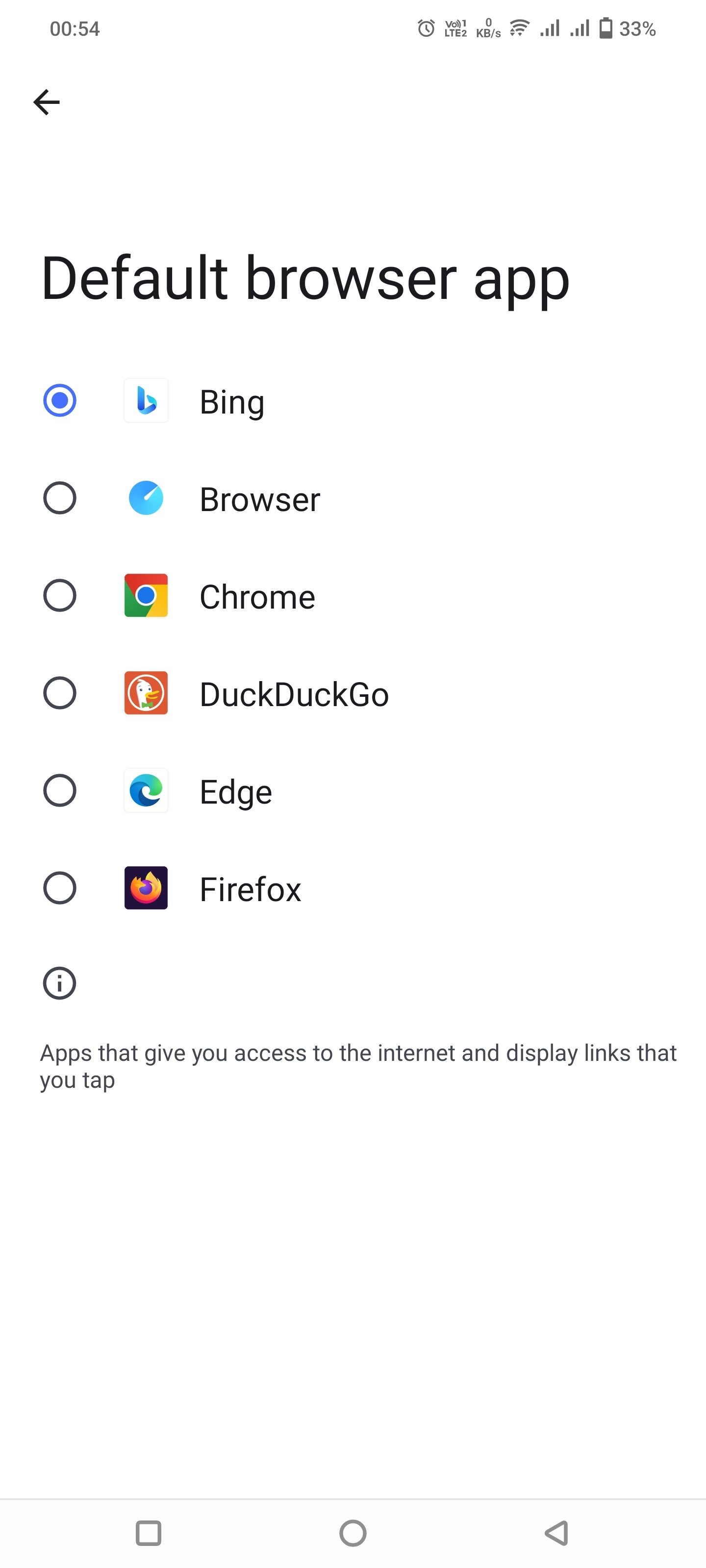Click the DuckDuckGo duck icon
This screenshot has height=1568, width=706.
(146, 693)
